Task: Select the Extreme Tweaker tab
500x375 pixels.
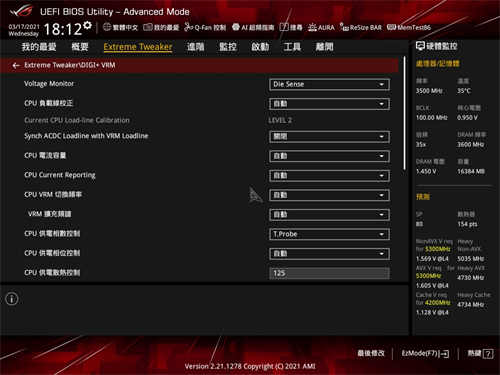Action: point(138,47)
